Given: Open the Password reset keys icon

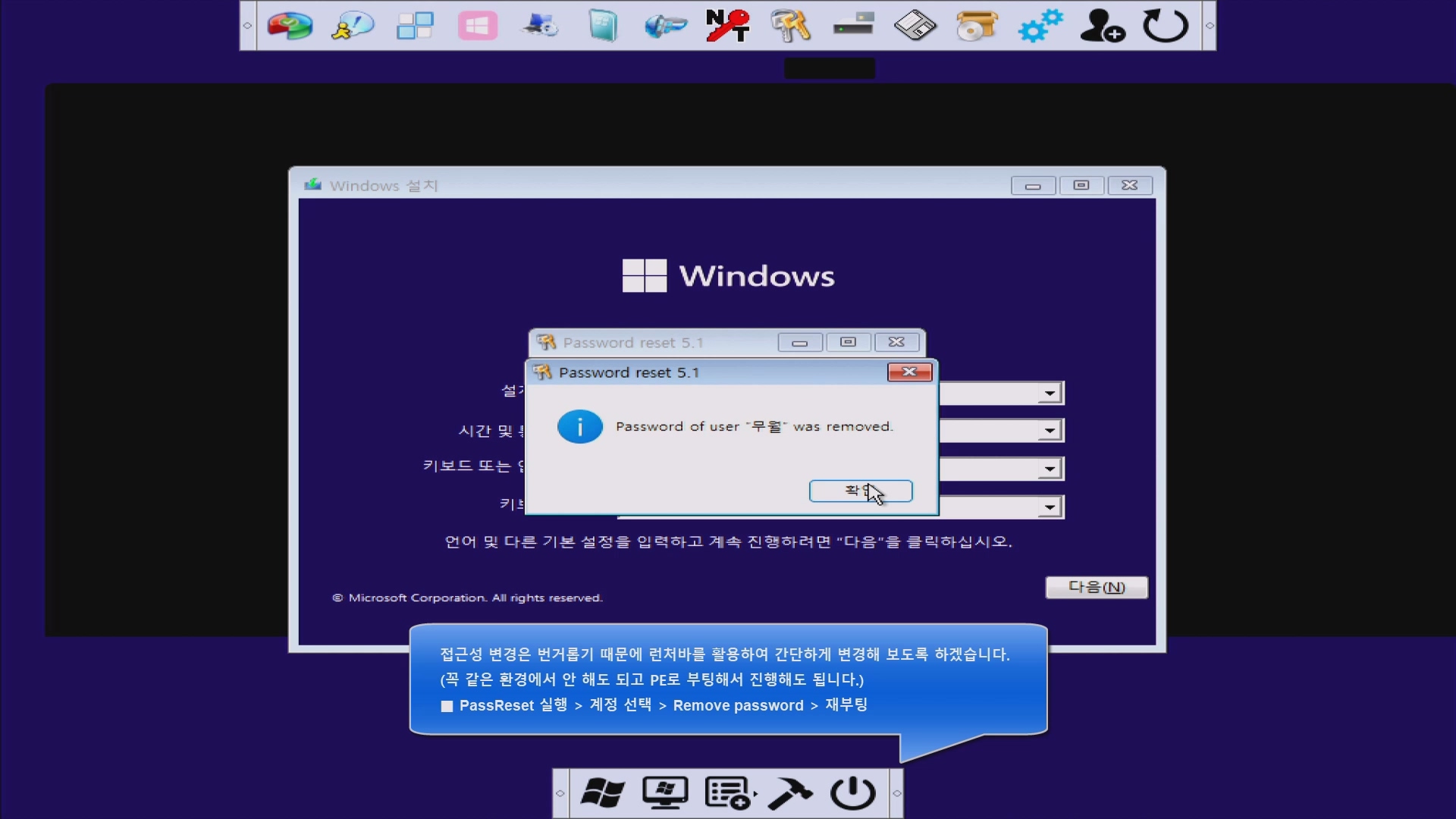Looking at the screenshot, I should (x=790, y=26).
